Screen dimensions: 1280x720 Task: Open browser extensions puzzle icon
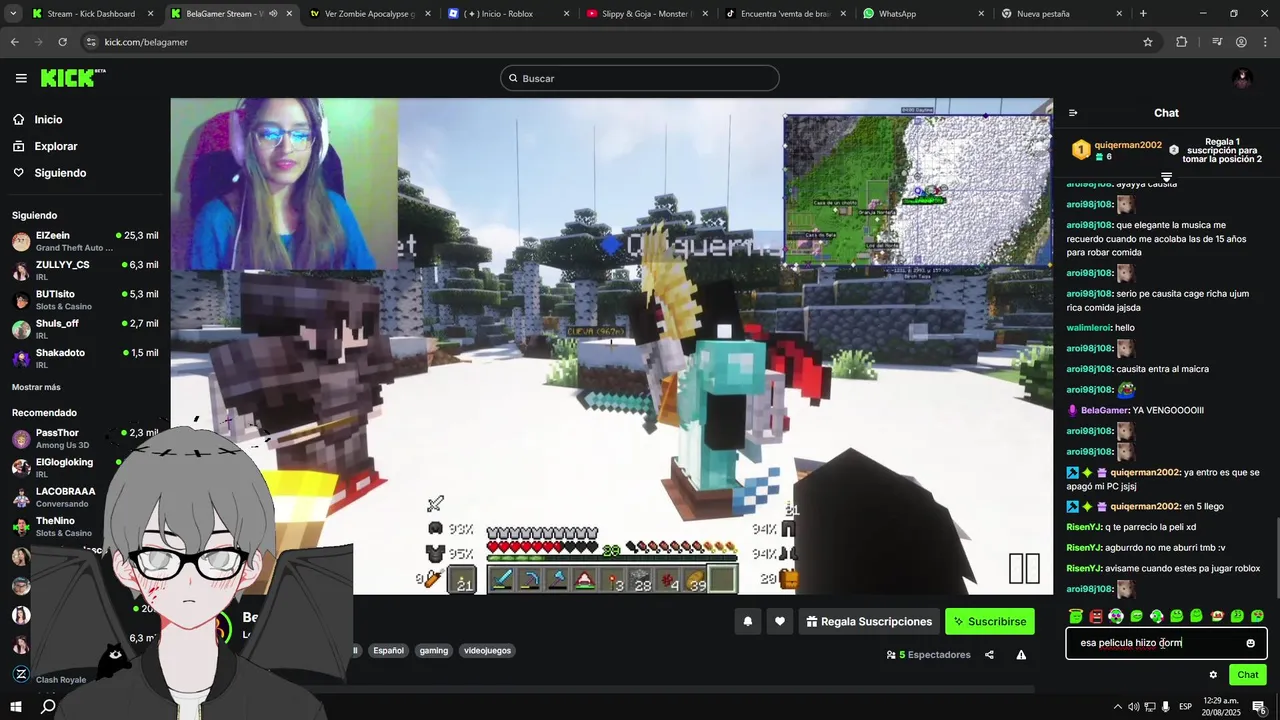click(1182, 42)
